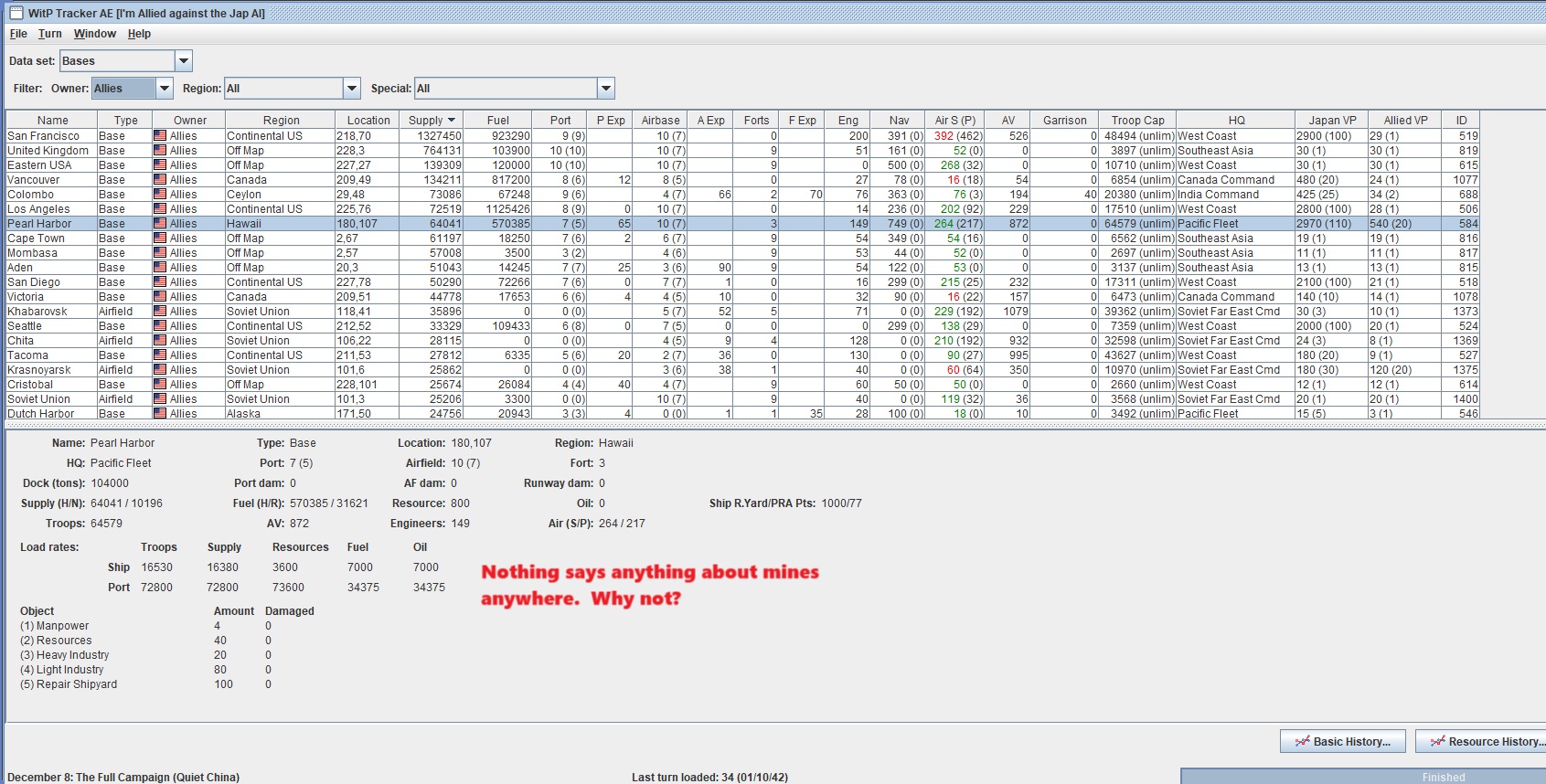Sort by the Japan VP column header
The width and height of the screenshot is (1546, 784).
tap(1332, 121)
